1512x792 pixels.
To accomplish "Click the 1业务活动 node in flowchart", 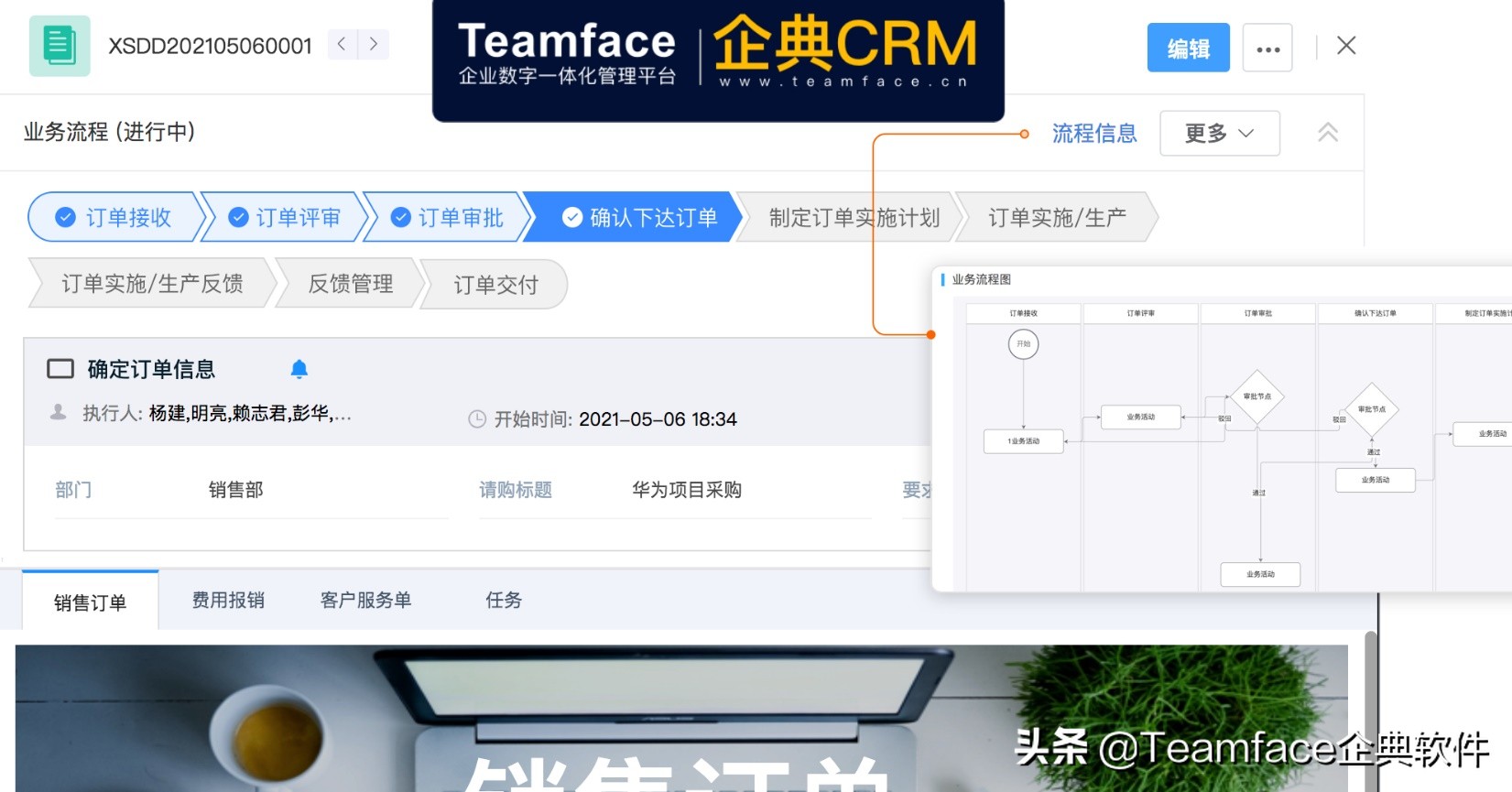I will pyautogui.click(x=1024, y=441).
